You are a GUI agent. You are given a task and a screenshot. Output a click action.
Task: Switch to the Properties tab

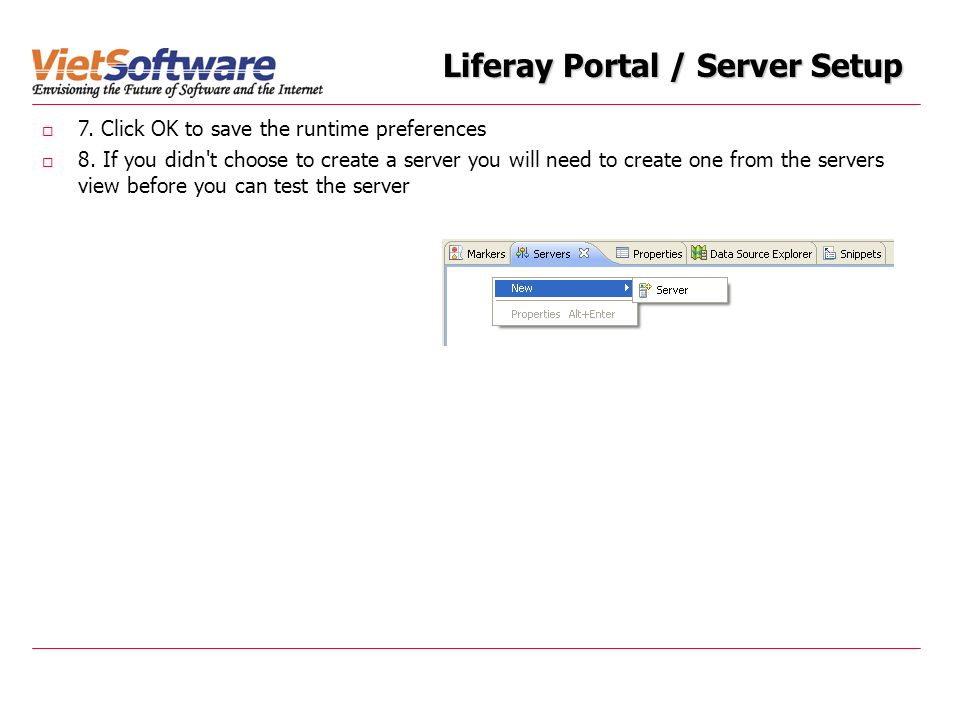(x=649, y=253)
